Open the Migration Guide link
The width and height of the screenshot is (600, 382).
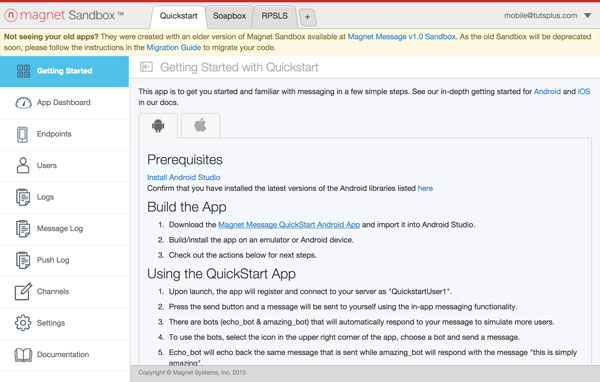tap(174, 48)
